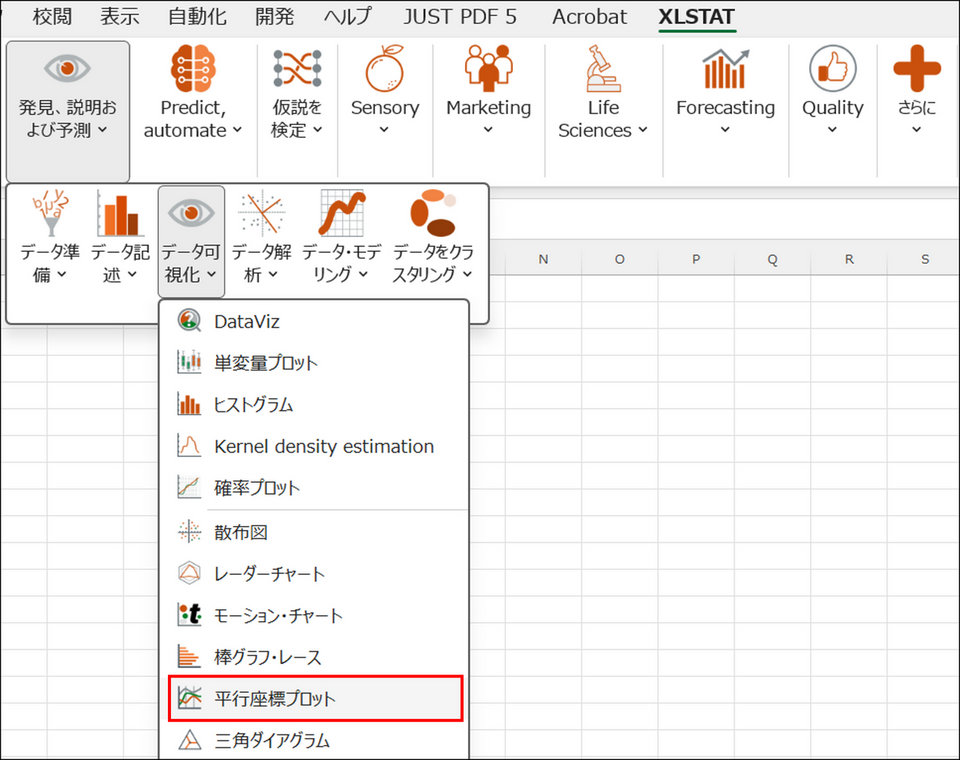
Task: Open DataViz from the dropdown list
Action: point(246,321)
